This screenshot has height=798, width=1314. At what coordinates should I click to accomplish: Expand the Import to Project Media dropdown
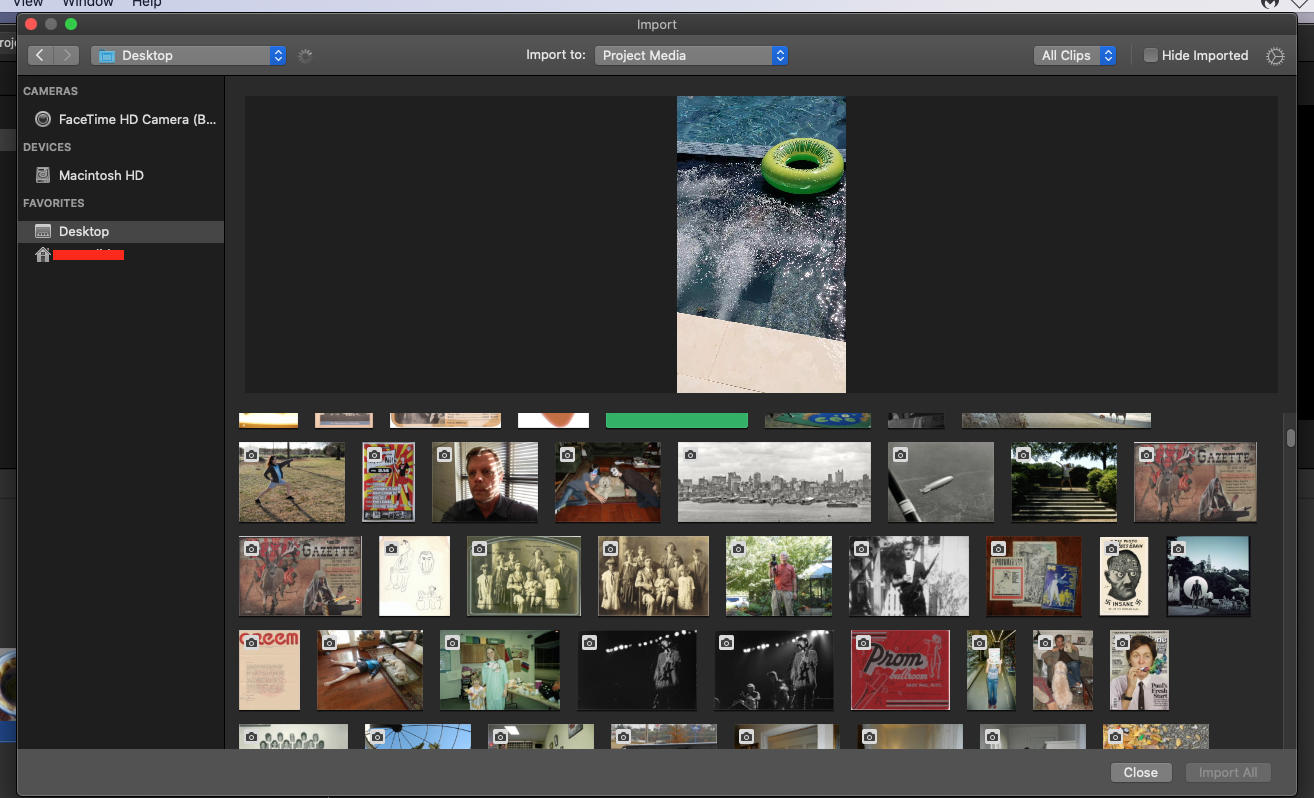coord(691,56)
